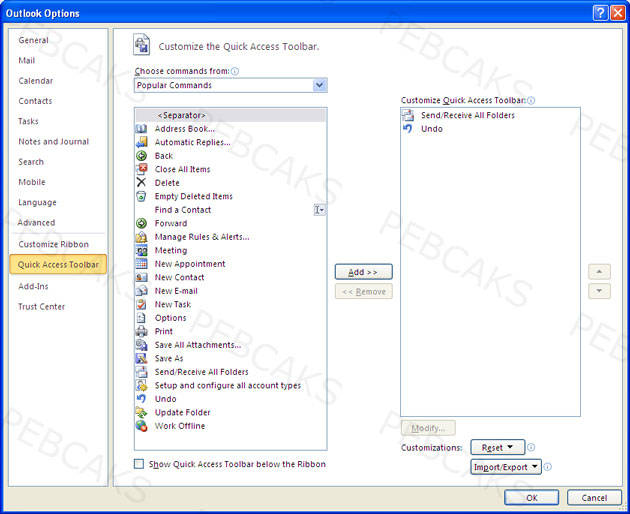Select the New E-mail icon
The height and width of the screenshot is (514, 630).
click(x=142, y=291)
